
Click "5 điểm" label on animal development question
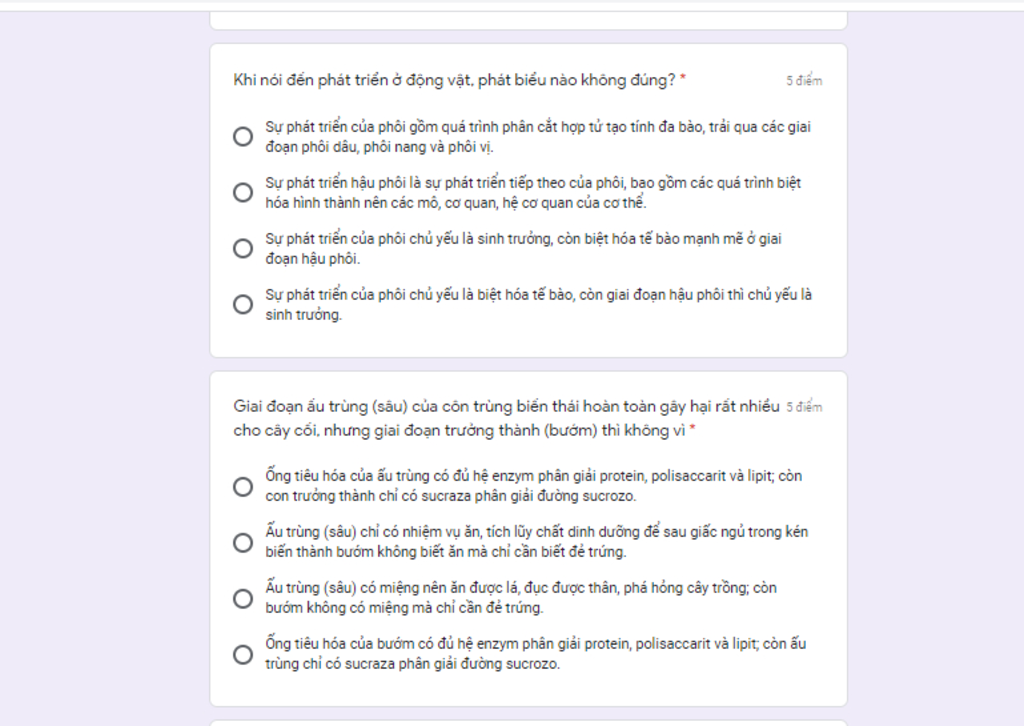coord(804,81)
